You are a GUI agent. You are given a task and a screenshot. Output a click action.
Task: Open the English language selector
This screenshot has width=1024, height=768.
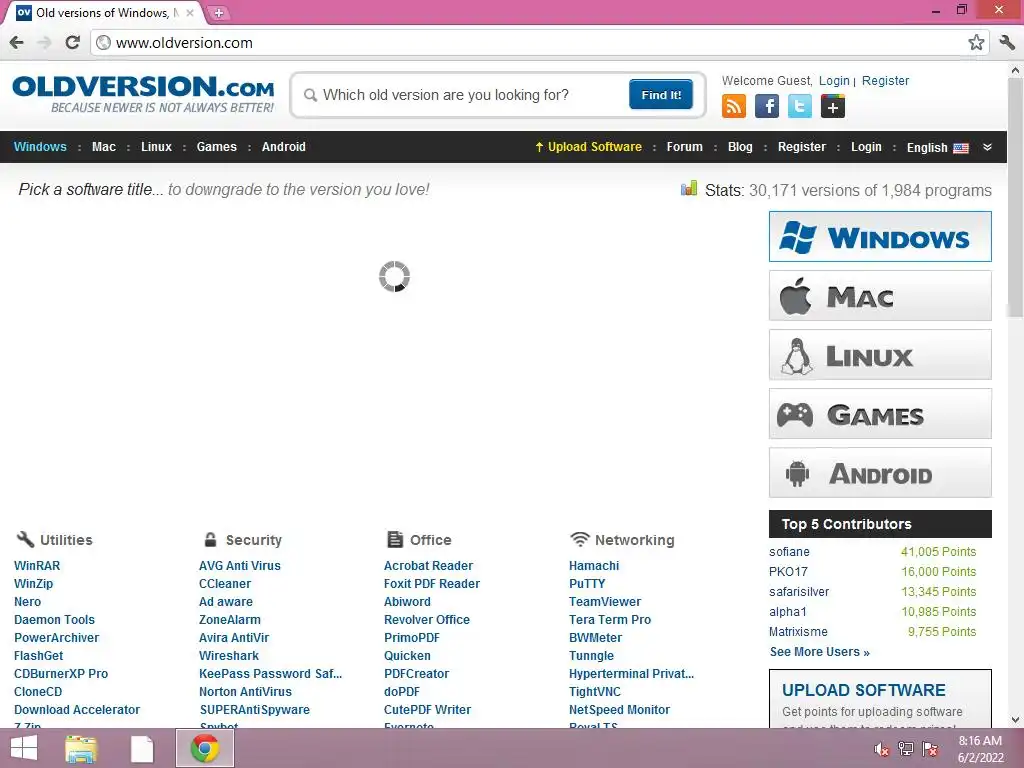[937, 148]
